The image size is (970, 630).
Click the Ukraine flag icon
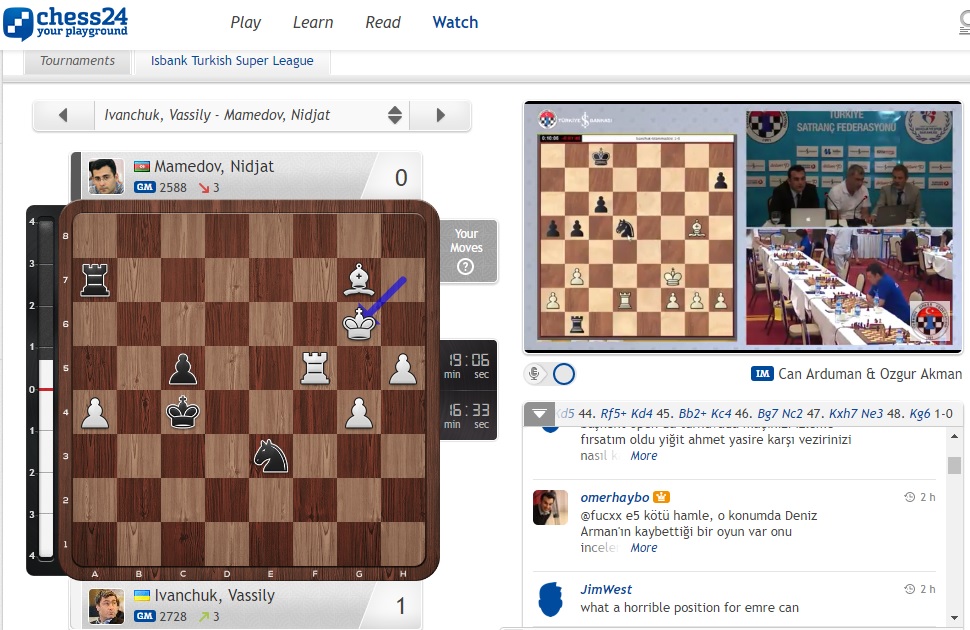click(142, 595)
